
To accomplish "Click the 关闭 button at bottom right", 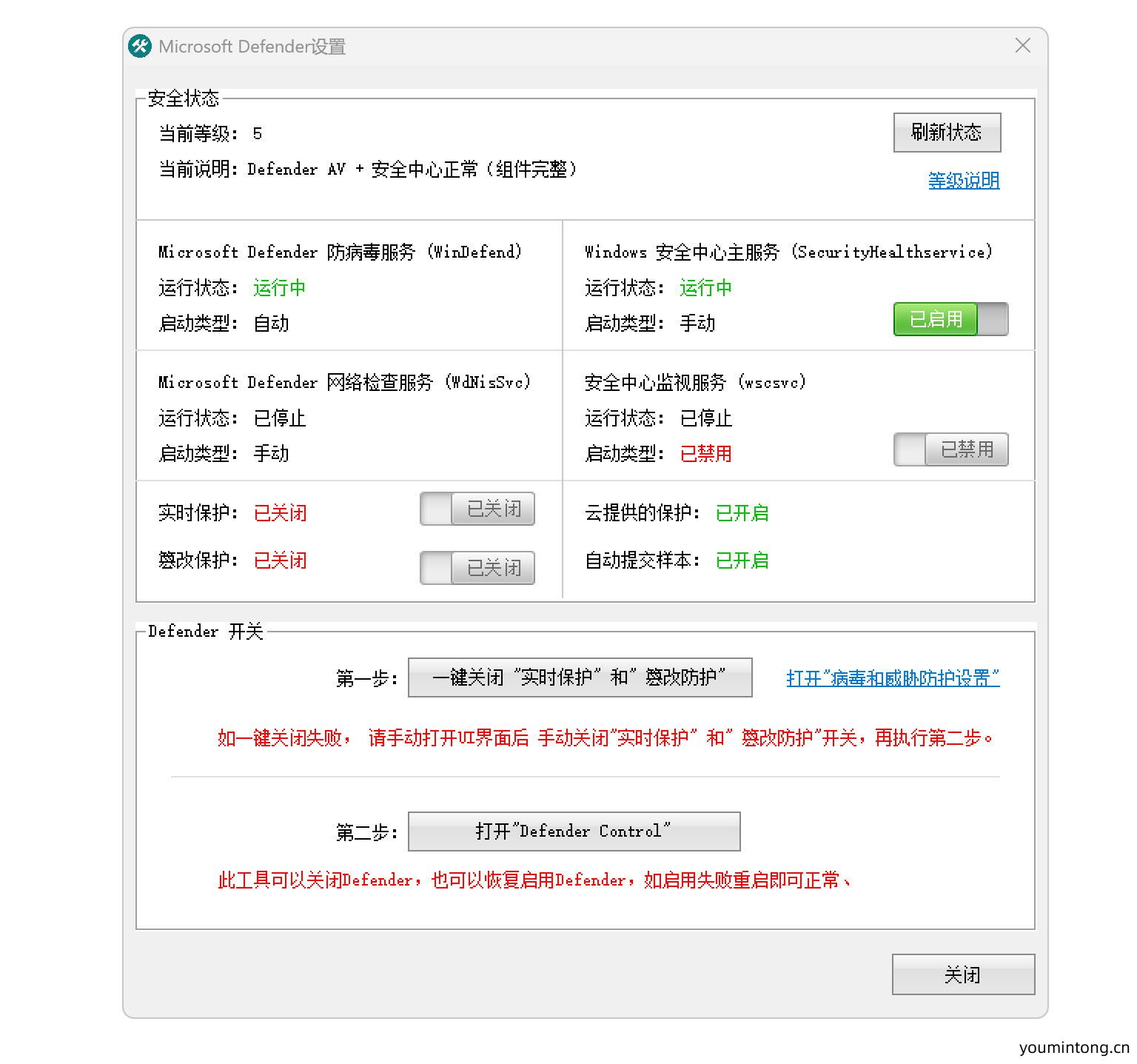I will (x=963, y=974).
